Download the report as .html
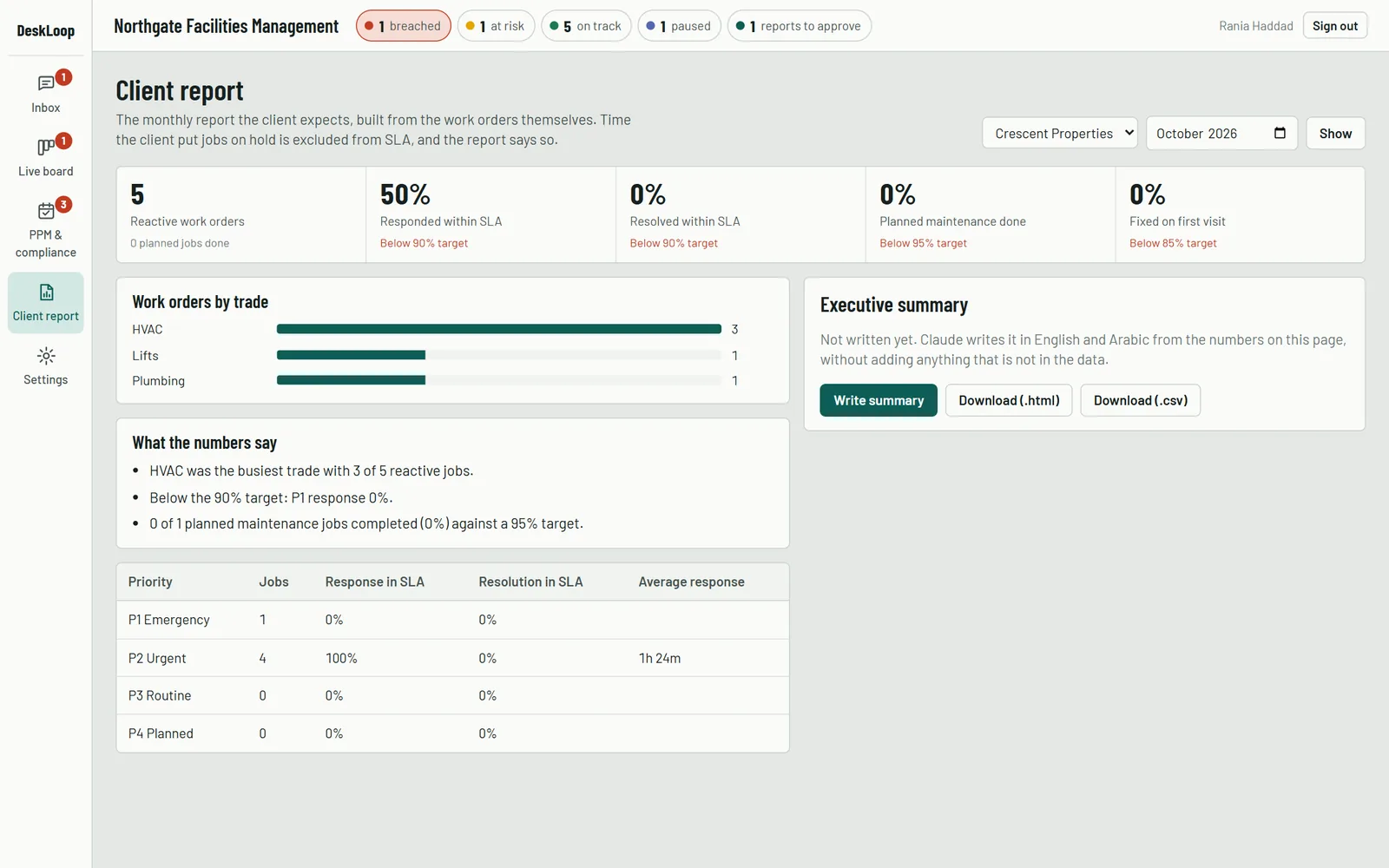The width and height of the screenshot is (1389, 868). click(x=1009, y=400)
